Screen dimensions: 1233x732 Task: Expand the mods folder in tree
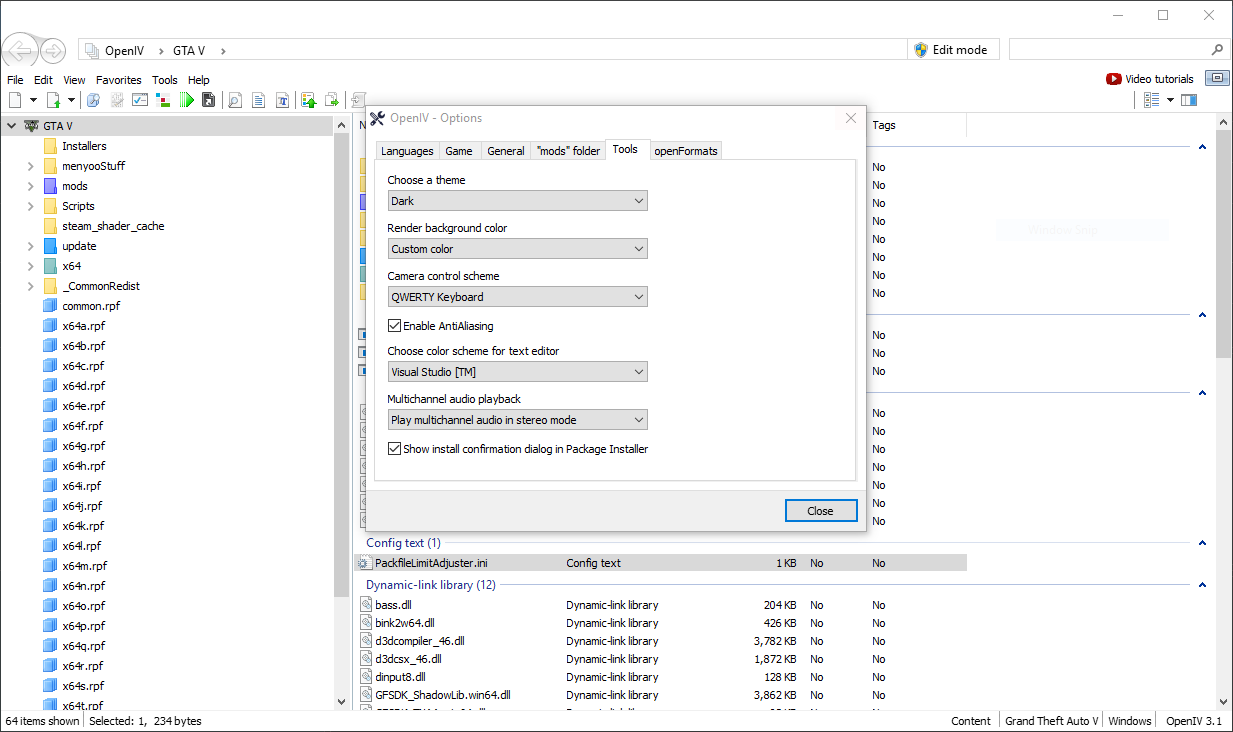[31, 186]
